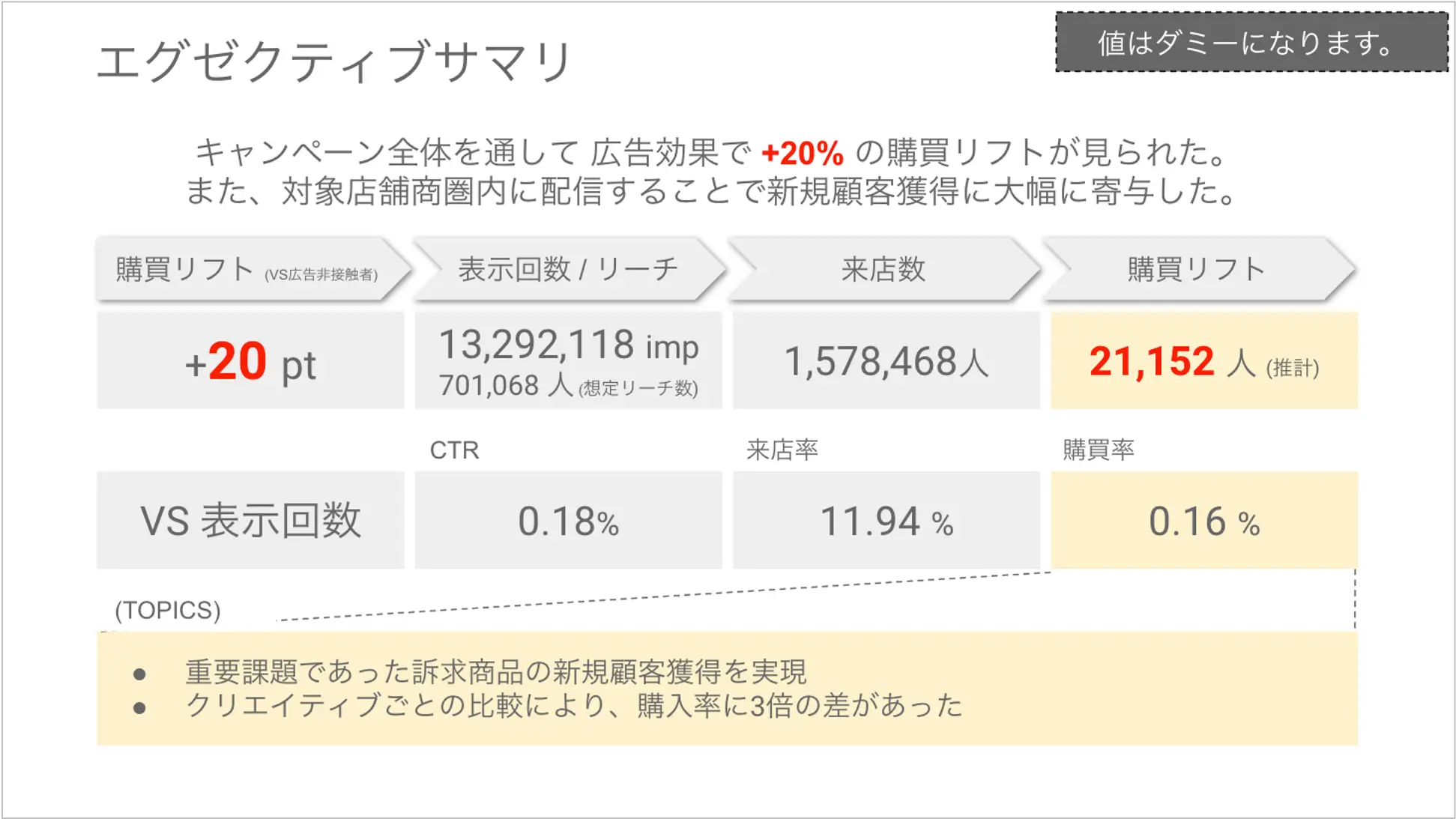Click the 来店率 label
Image resolution: width=1456 pixels, height=819 pixels.
pos(782,450)
